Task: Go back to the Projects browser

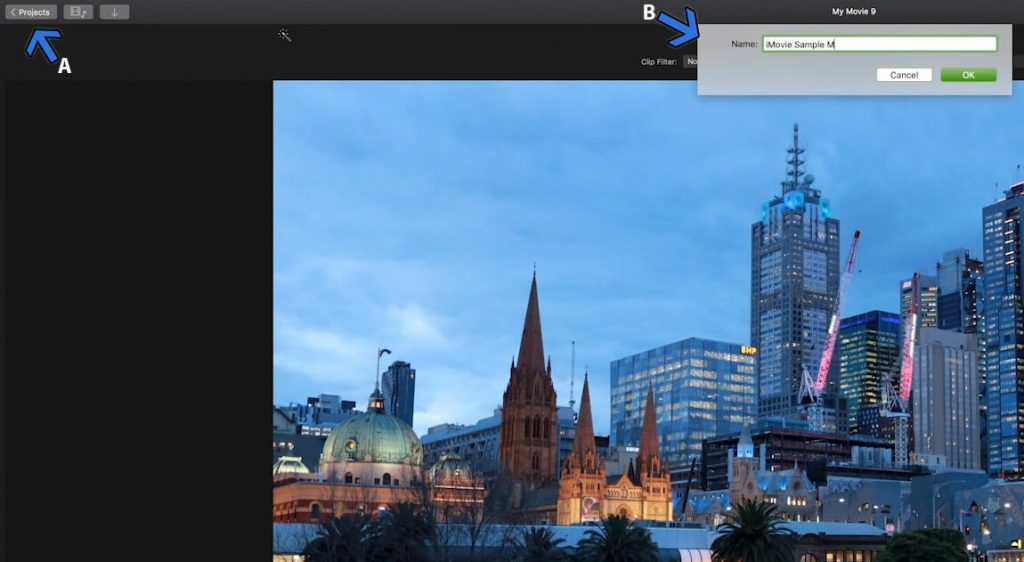Action: (31, 12)
